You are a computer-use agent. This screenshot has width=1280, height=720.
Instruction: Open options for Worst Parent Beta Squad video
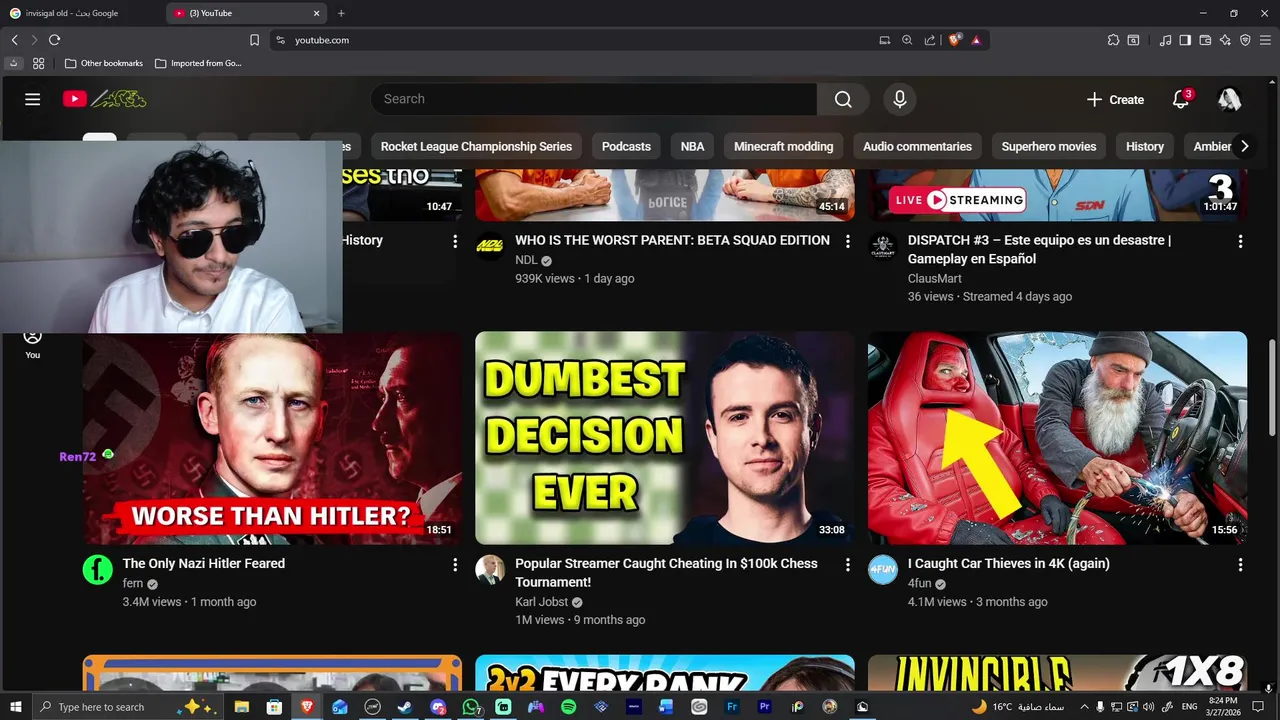[847, 241]
